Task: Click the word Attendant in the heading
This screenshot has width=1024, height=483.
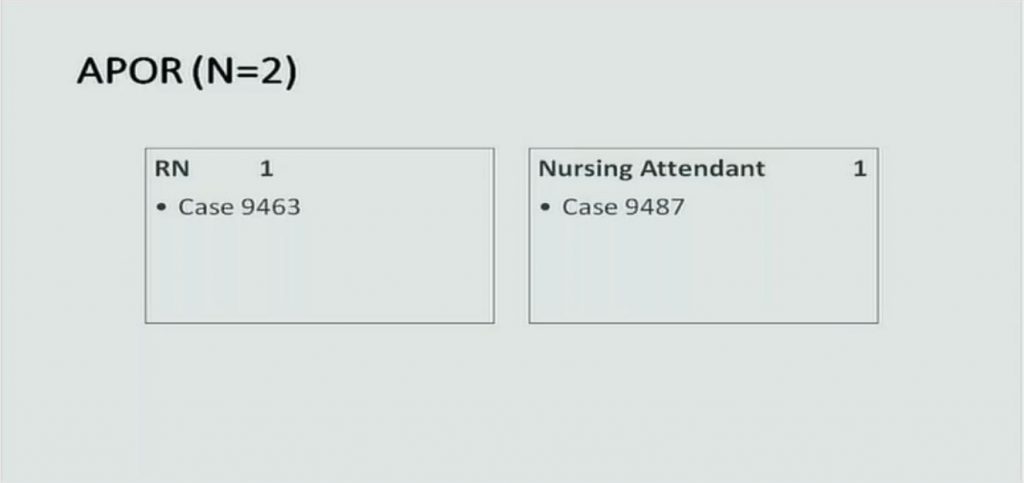Action: (702, 168)
